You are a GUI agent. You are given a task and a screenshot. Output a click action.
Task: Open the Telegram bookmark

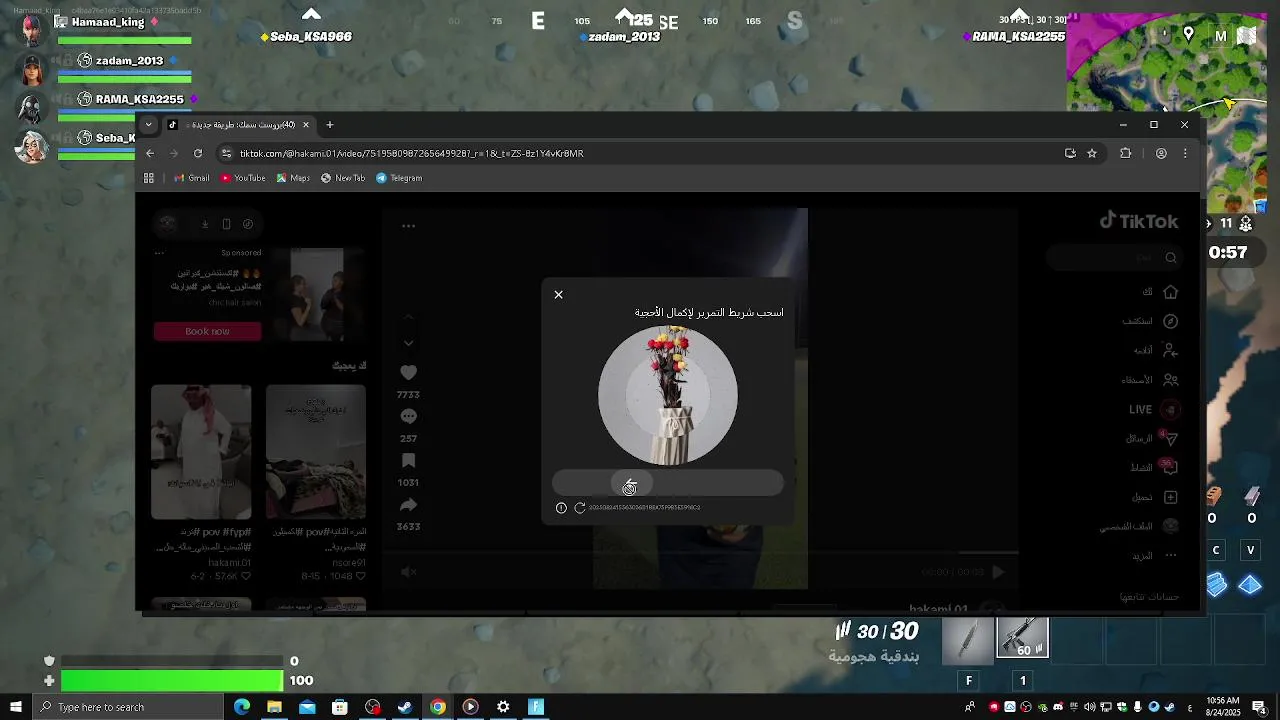click(399, 178)
